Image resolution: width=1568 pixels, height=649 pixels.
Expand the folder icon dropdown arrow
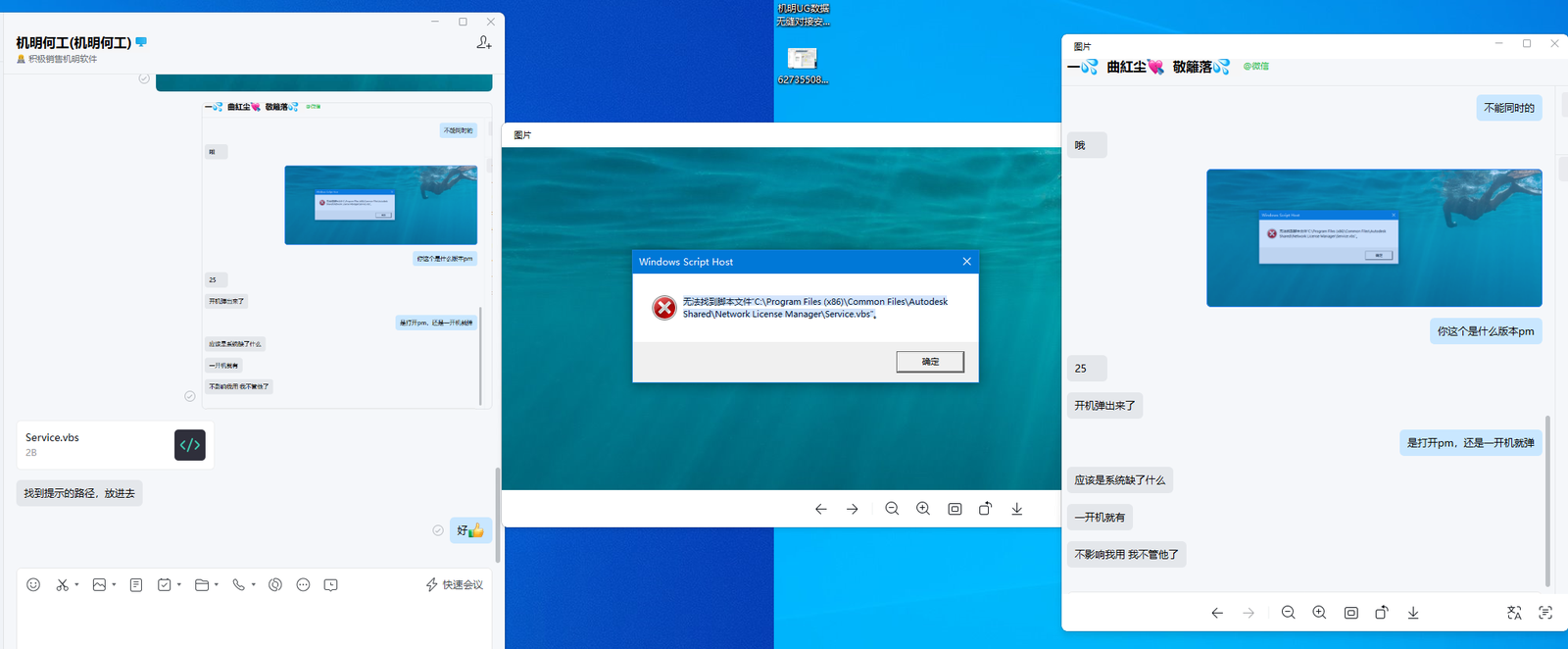(x=217, y=584)
